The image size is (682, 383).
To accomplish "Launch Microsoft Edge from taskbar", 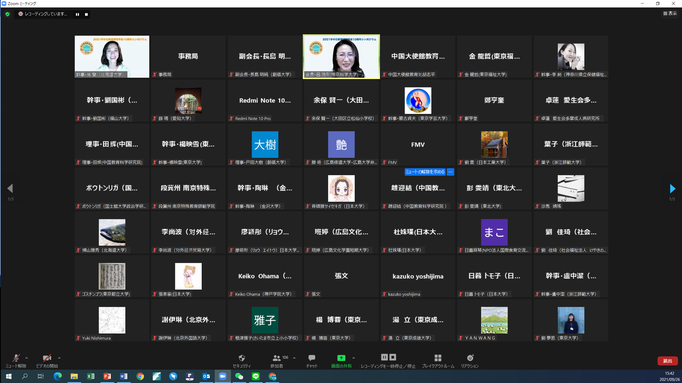I will click(x=57, y=376).
